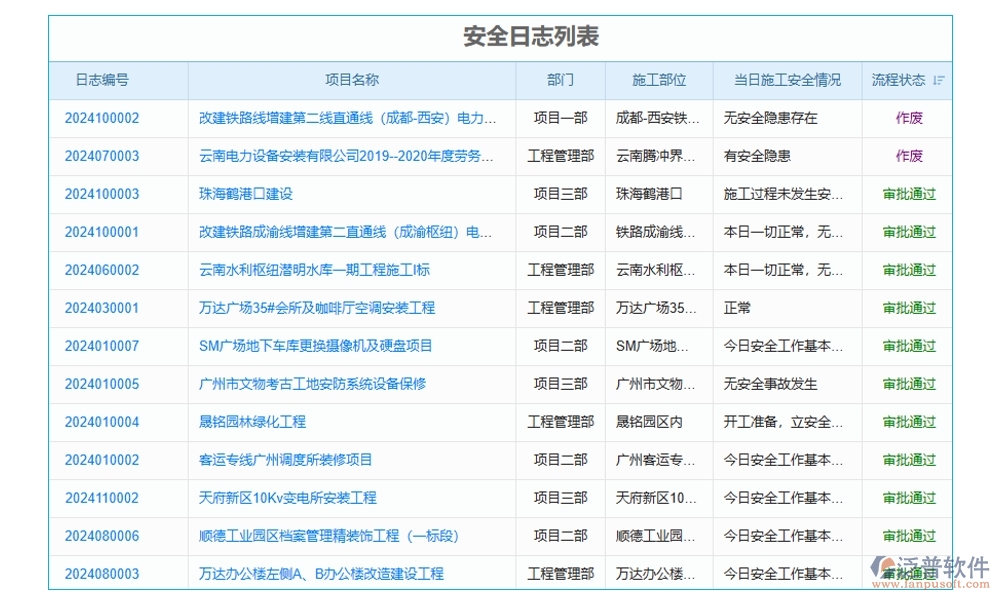Click 审批通过 status for 珠海鹤港口建设
This screenshot has width=1000, height=600.
[908, 194]
